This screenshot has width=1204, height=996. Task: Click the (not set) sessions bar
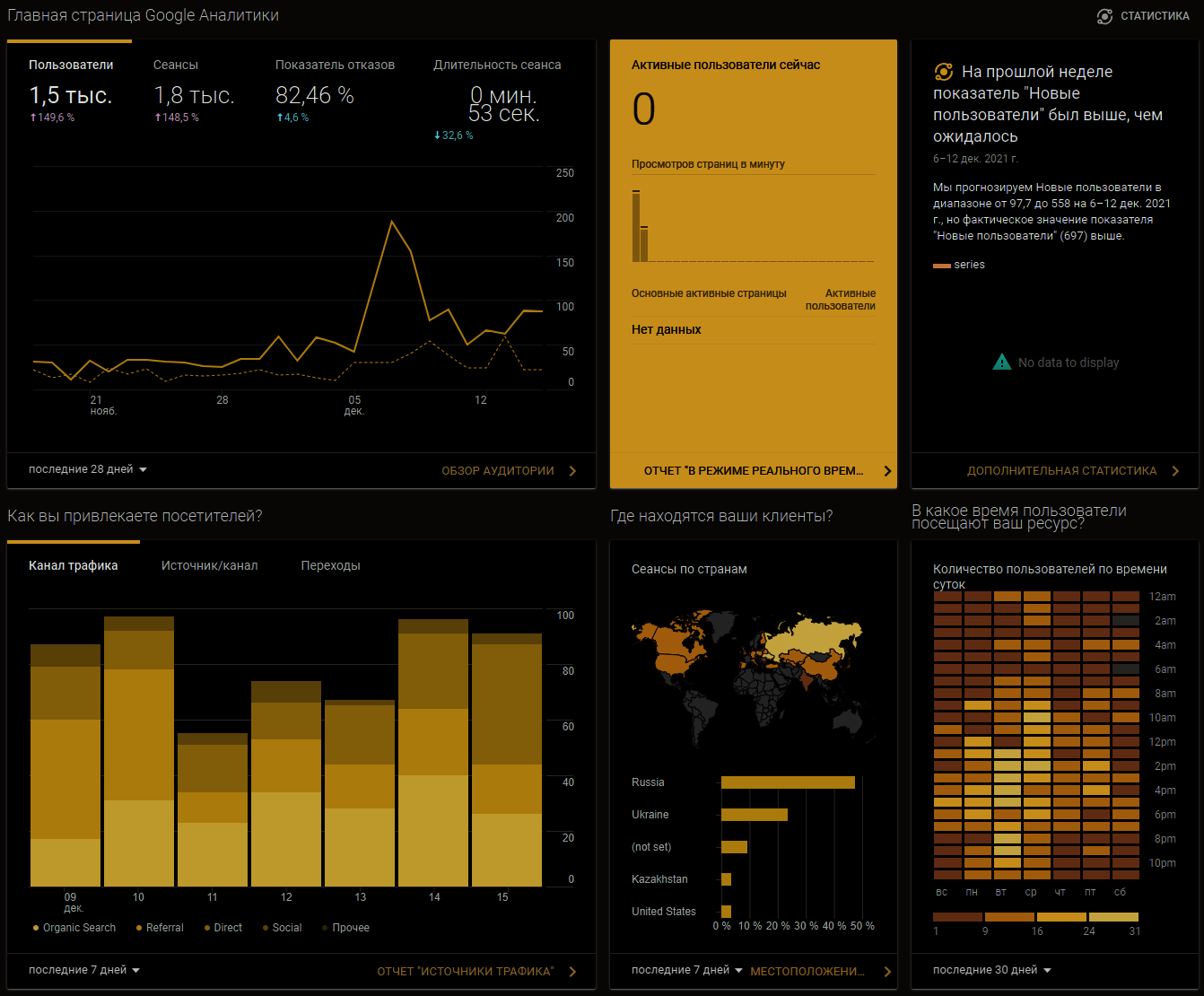point(734,847)
